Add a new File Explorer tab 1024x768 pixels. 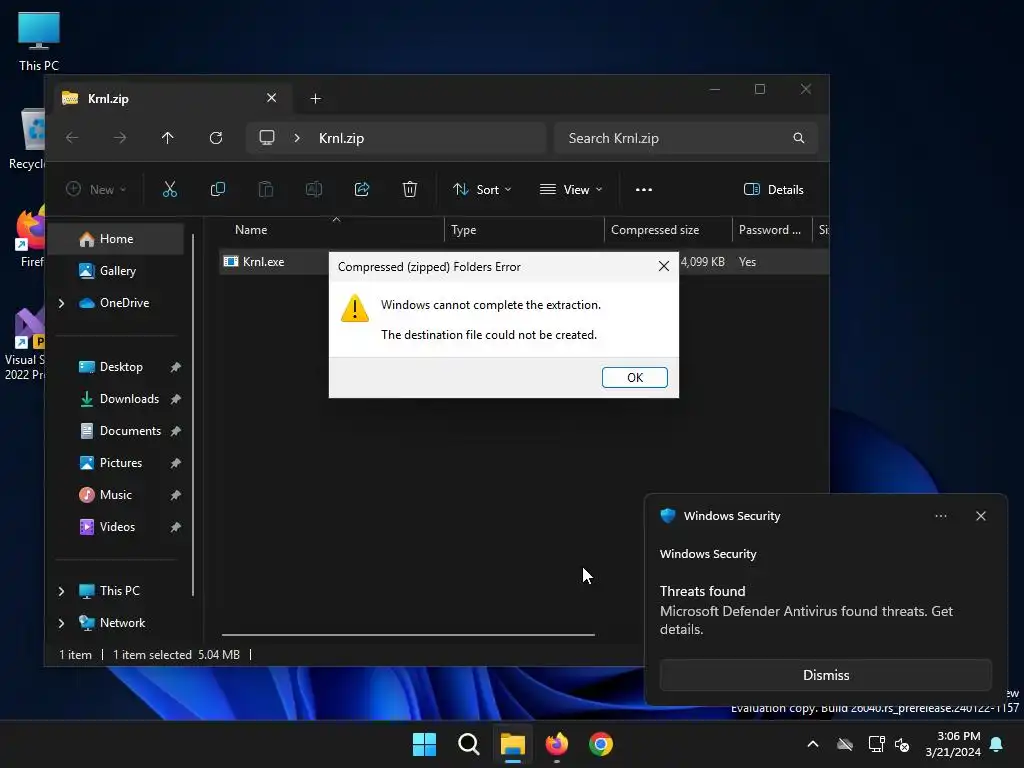pyautogui.click(x=315, y=99)
